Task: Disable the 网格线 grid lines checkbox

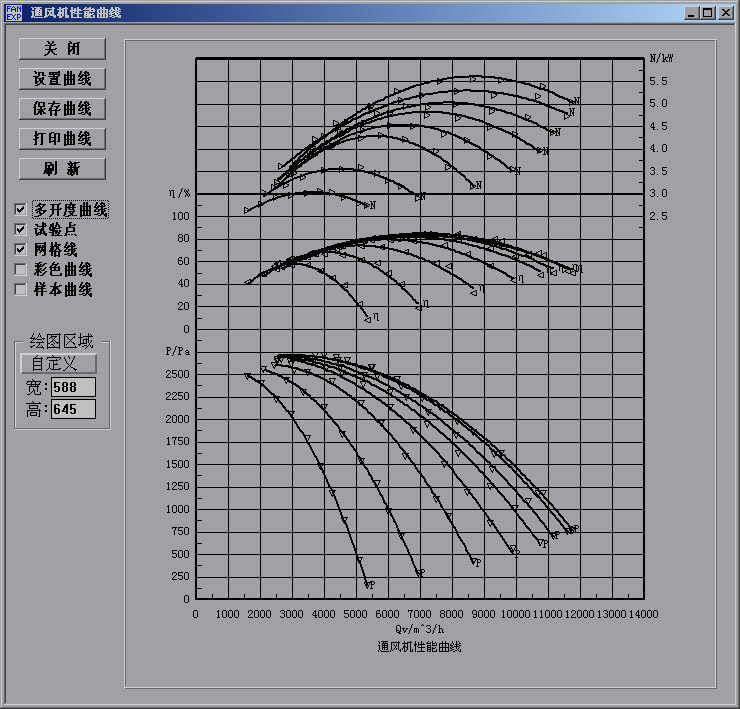Action: 21,249
